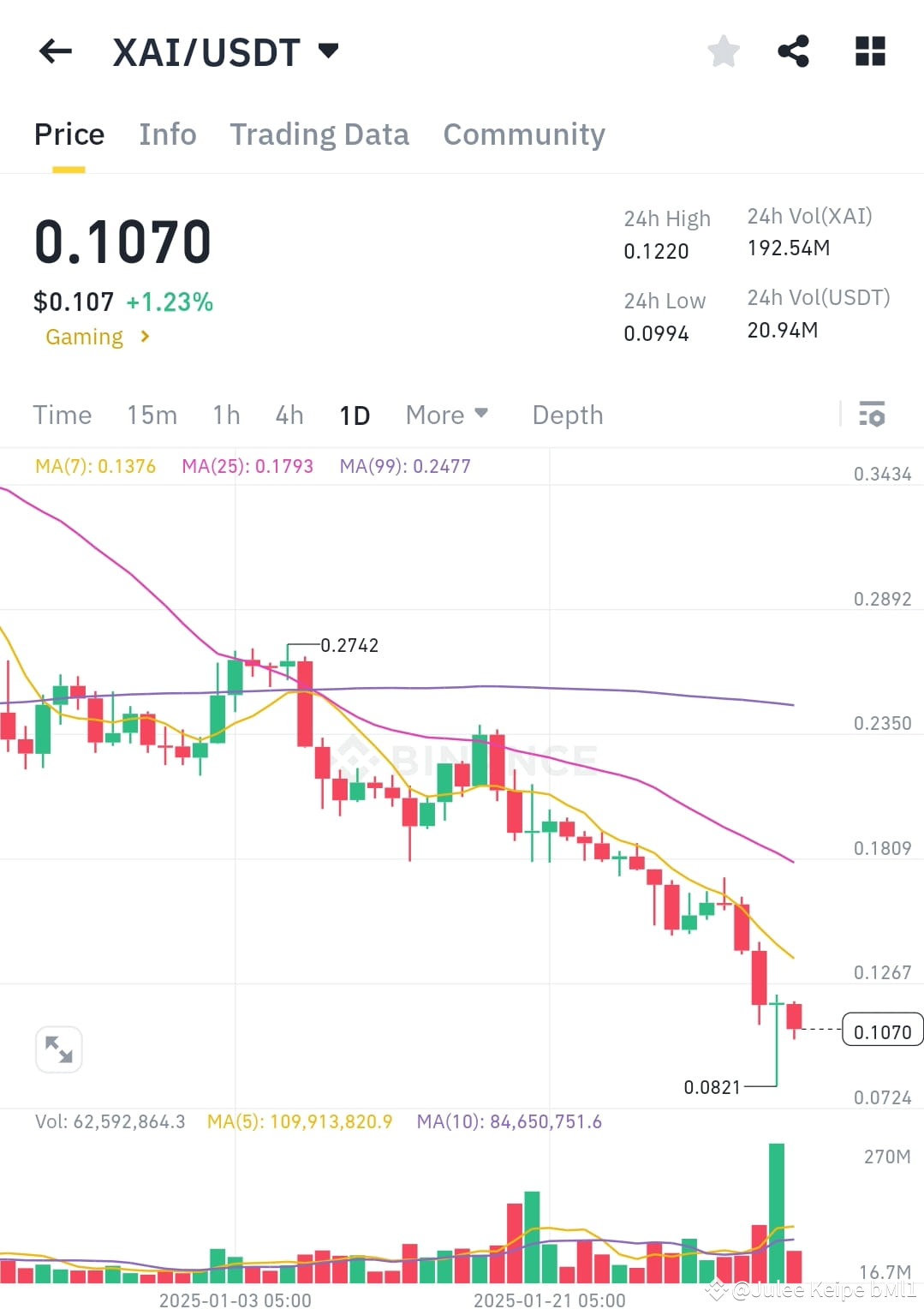Select the Time view option

(x=63, y=415)
